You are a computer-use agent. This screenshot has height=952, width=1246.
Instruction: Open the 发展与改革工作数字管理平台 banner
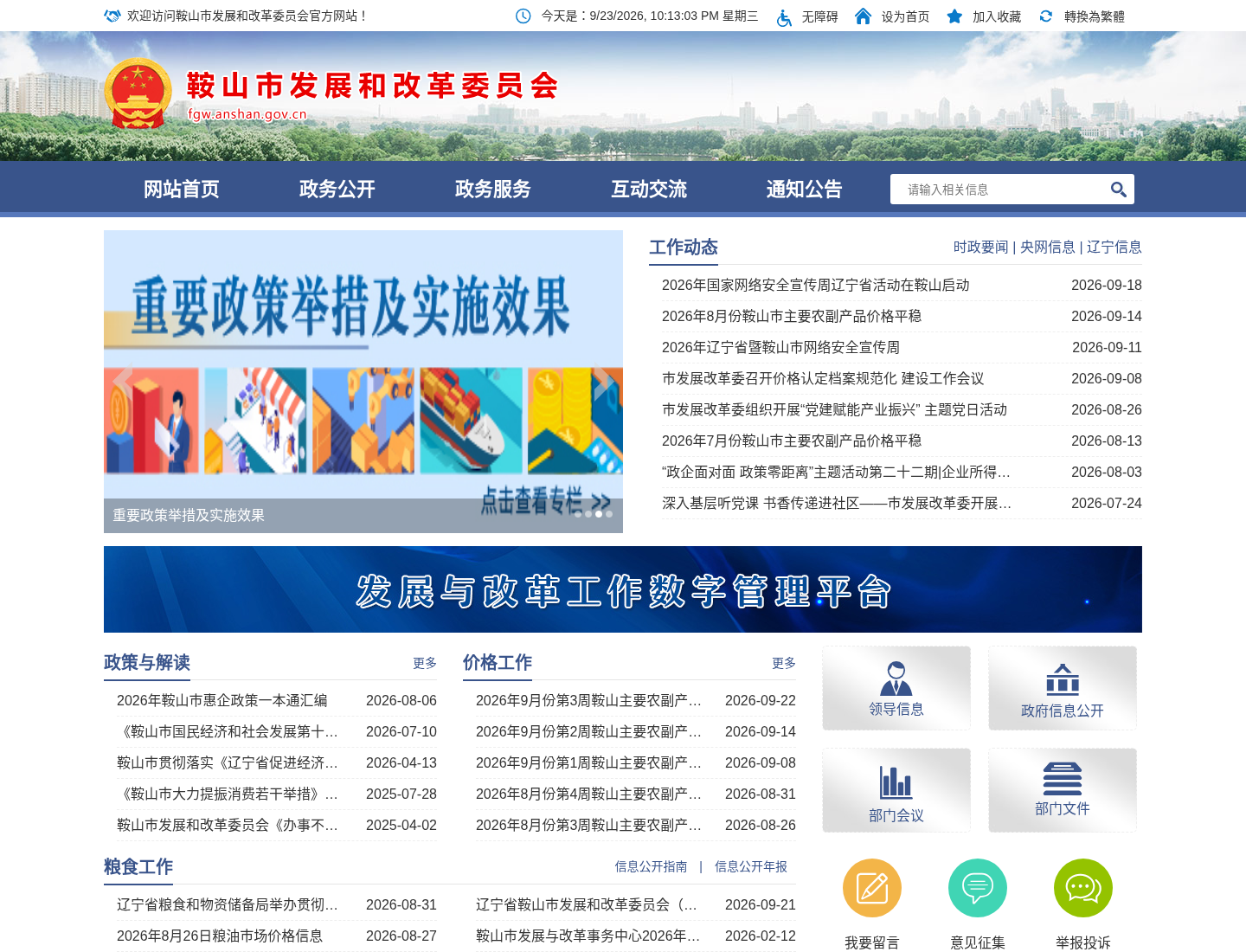[x=623, y=589]
